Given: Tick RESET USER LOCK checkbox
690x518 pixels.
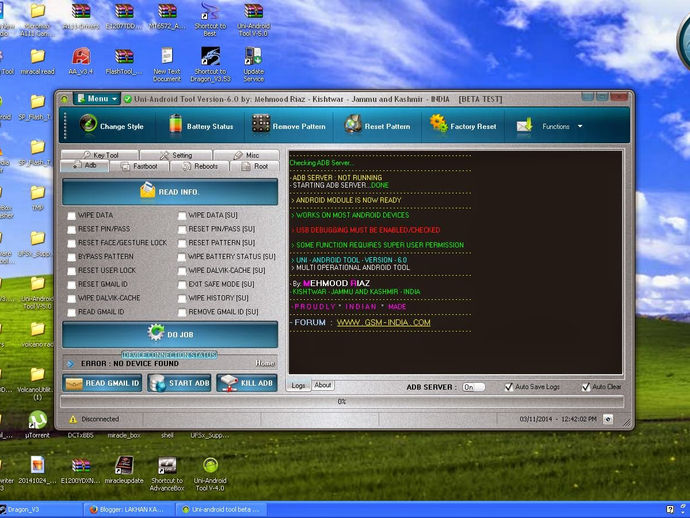Looking at the screenshot, I should [72, 271].
